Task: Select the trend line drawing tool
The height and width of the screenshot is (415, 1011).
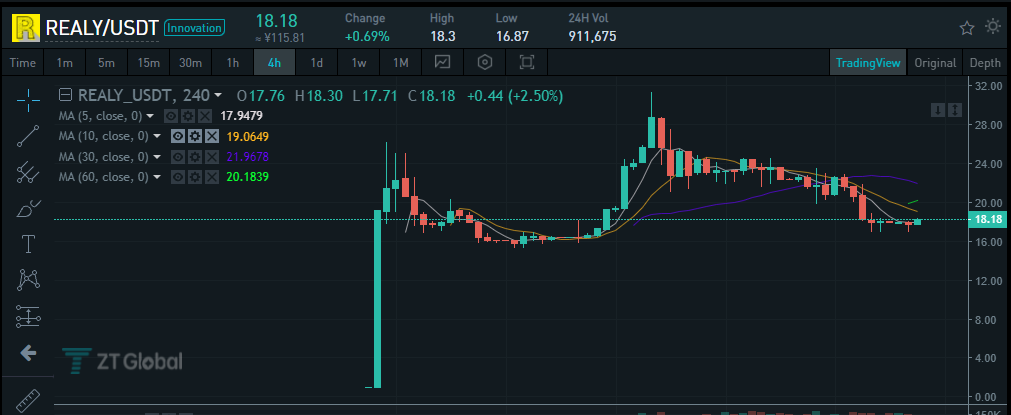Action: [x=28, y=135]
